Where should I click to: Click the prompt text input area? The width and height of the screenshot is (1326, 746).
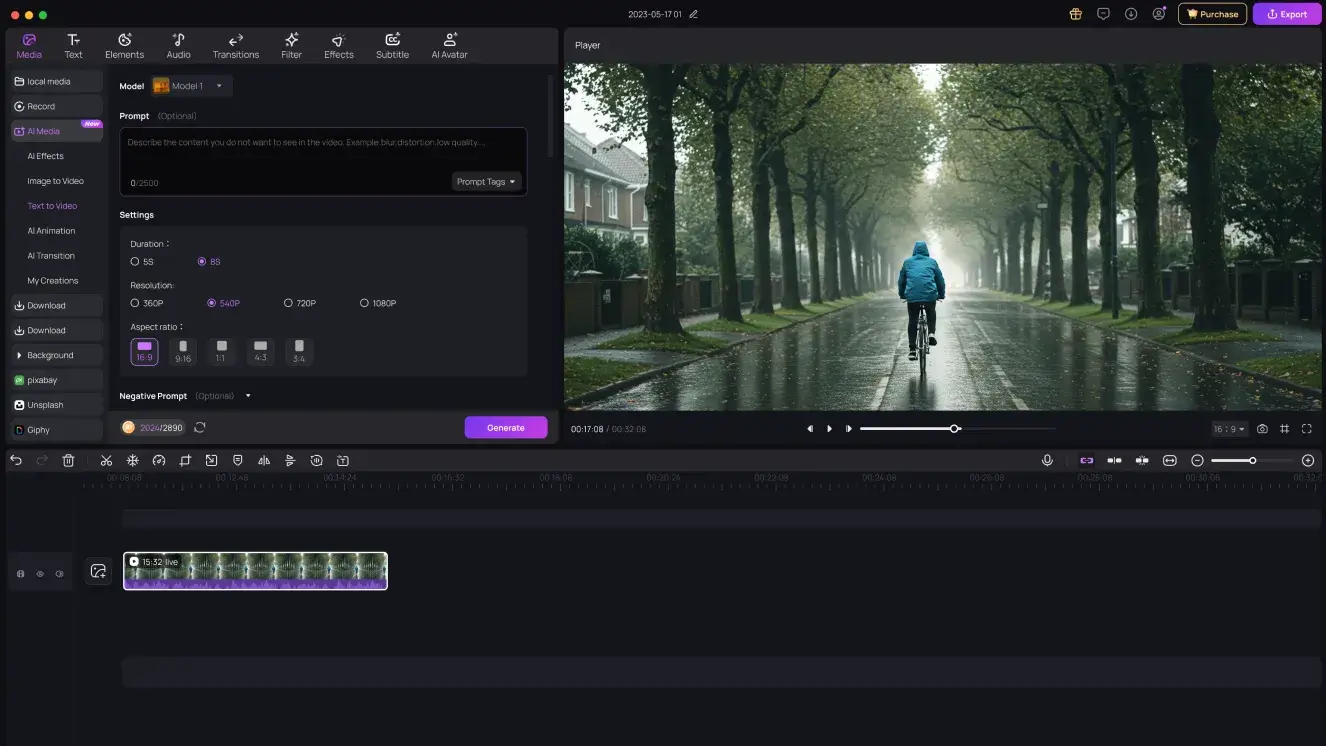[x=322, y=152]
